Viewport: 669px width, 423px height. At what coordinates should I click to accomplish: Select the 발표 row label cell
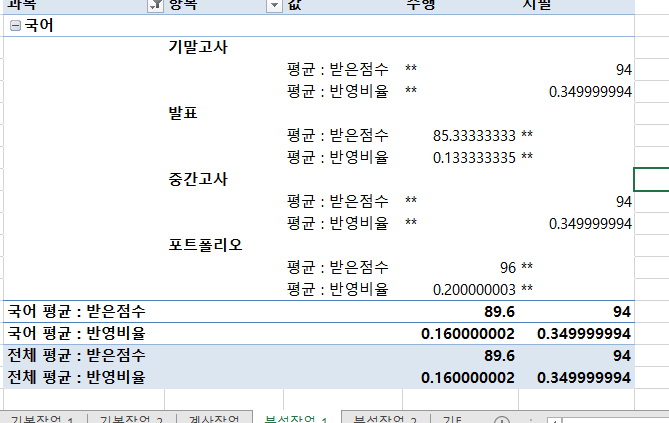pos(183,113)
